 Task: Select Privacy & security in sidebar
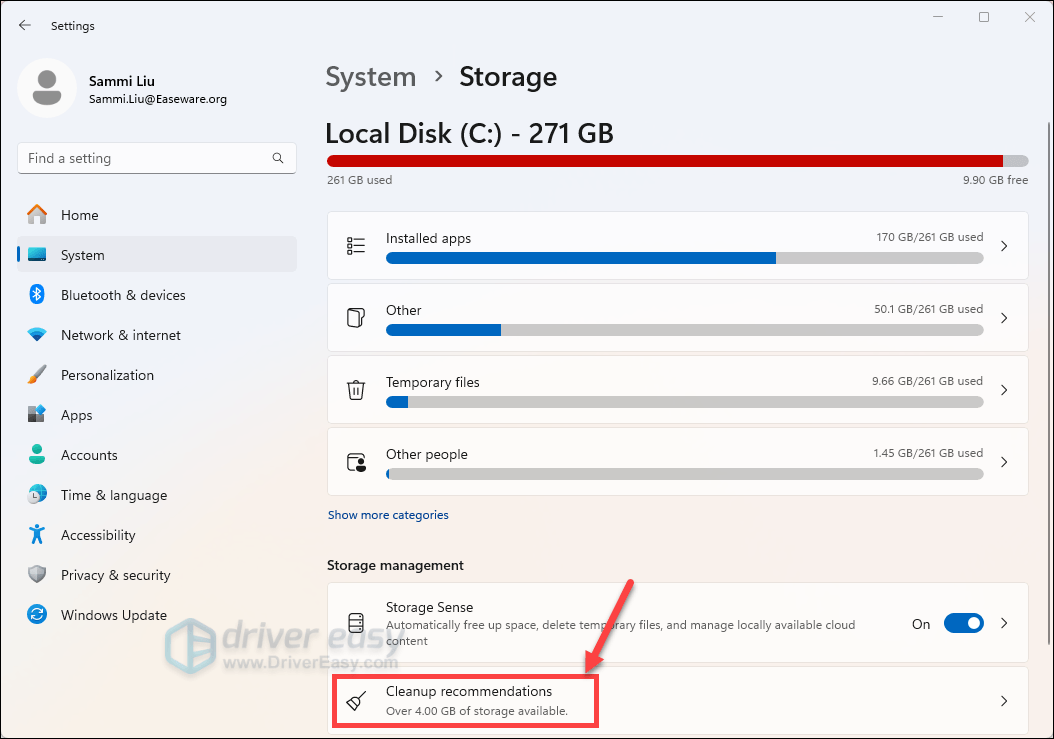coord(115,575)
